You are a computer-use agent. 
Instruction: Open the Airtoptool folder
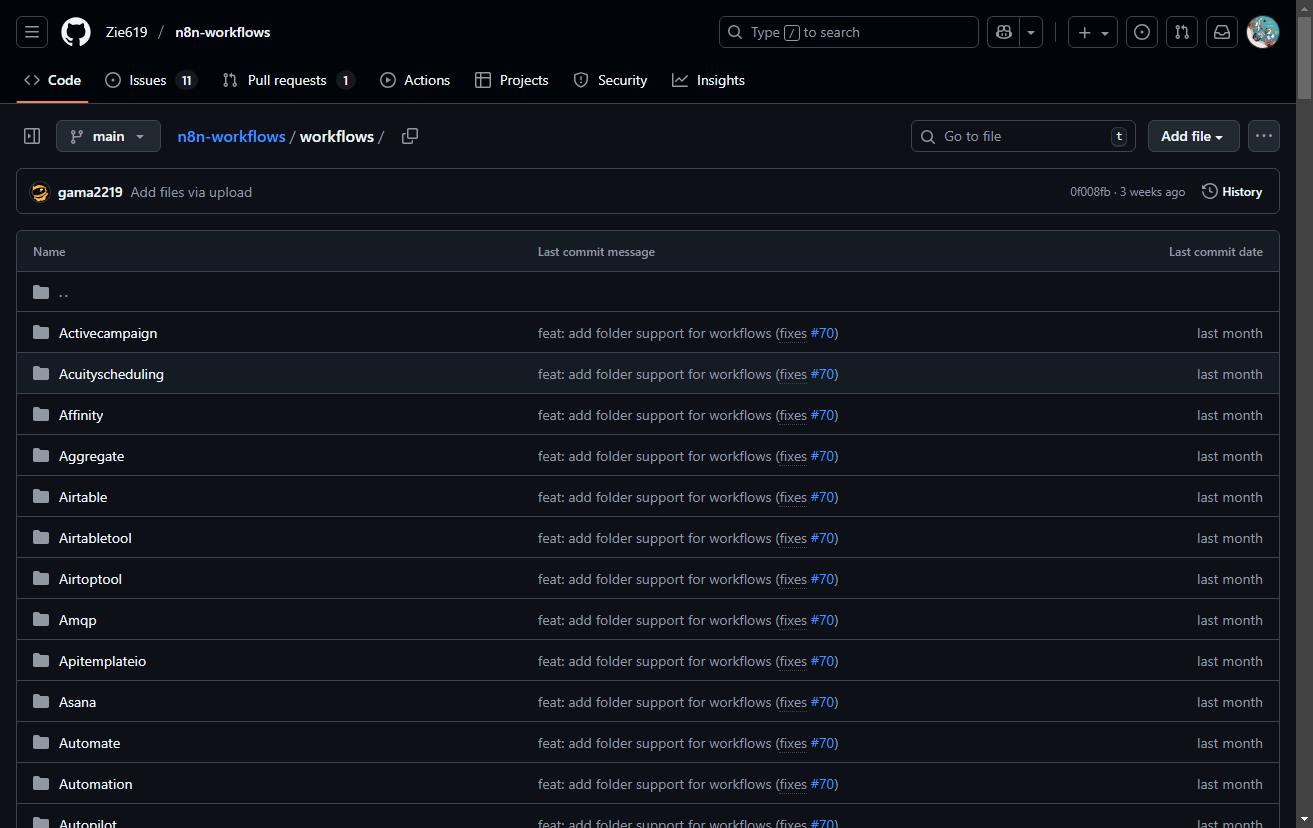click(x=90, y=579)
